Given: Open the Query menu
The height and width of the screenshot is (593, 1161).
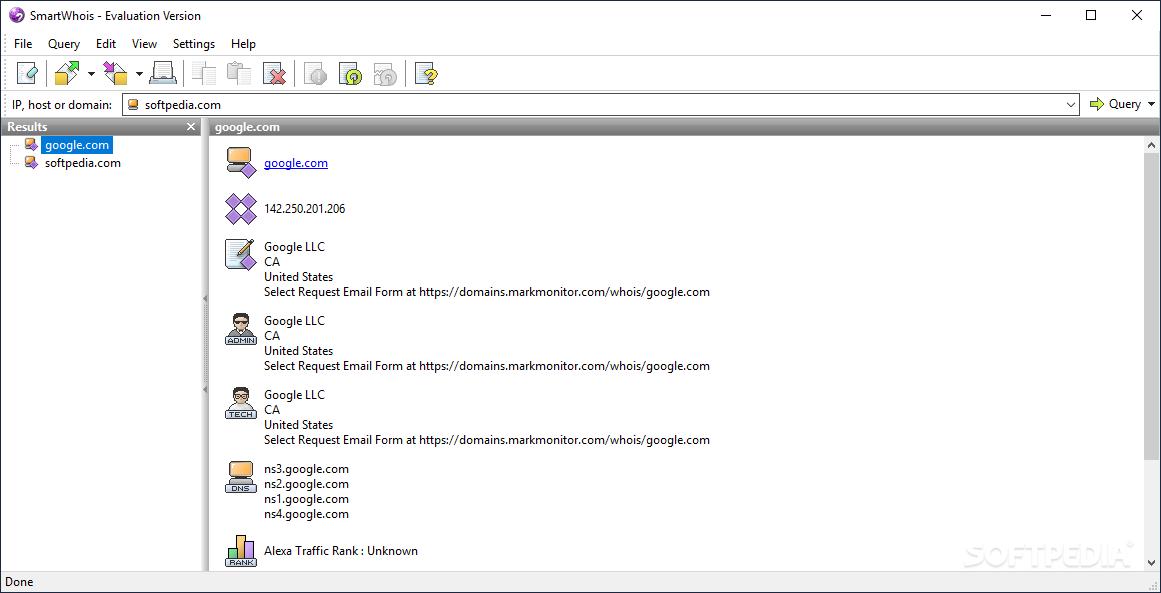Looking at the screenshot, I should (x=64, y=44).
